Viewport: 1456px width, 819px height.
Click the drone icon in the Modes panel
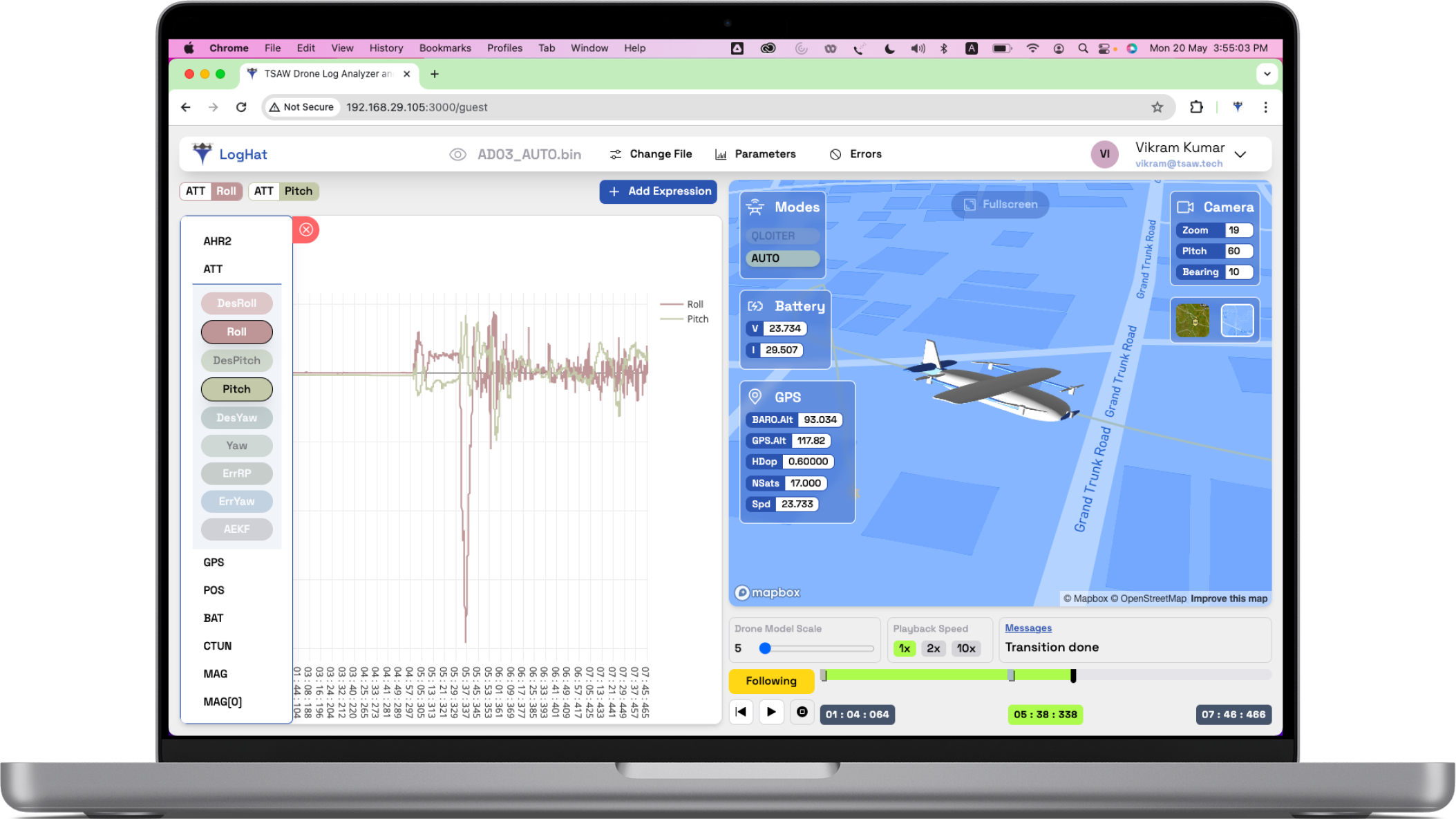[x=756, y=206]
